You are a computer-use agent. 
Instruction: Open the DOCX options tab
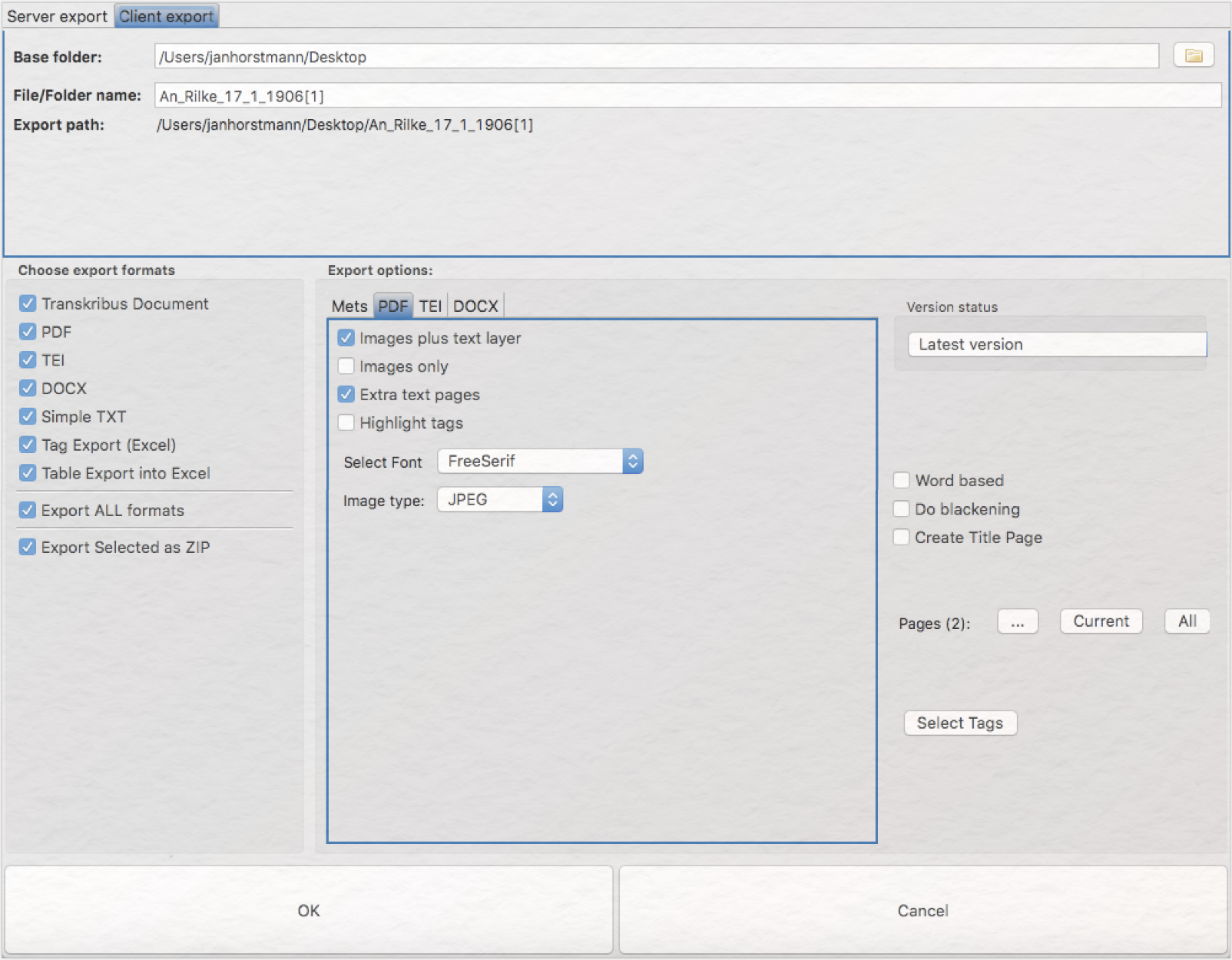click(x=475, y=306)
